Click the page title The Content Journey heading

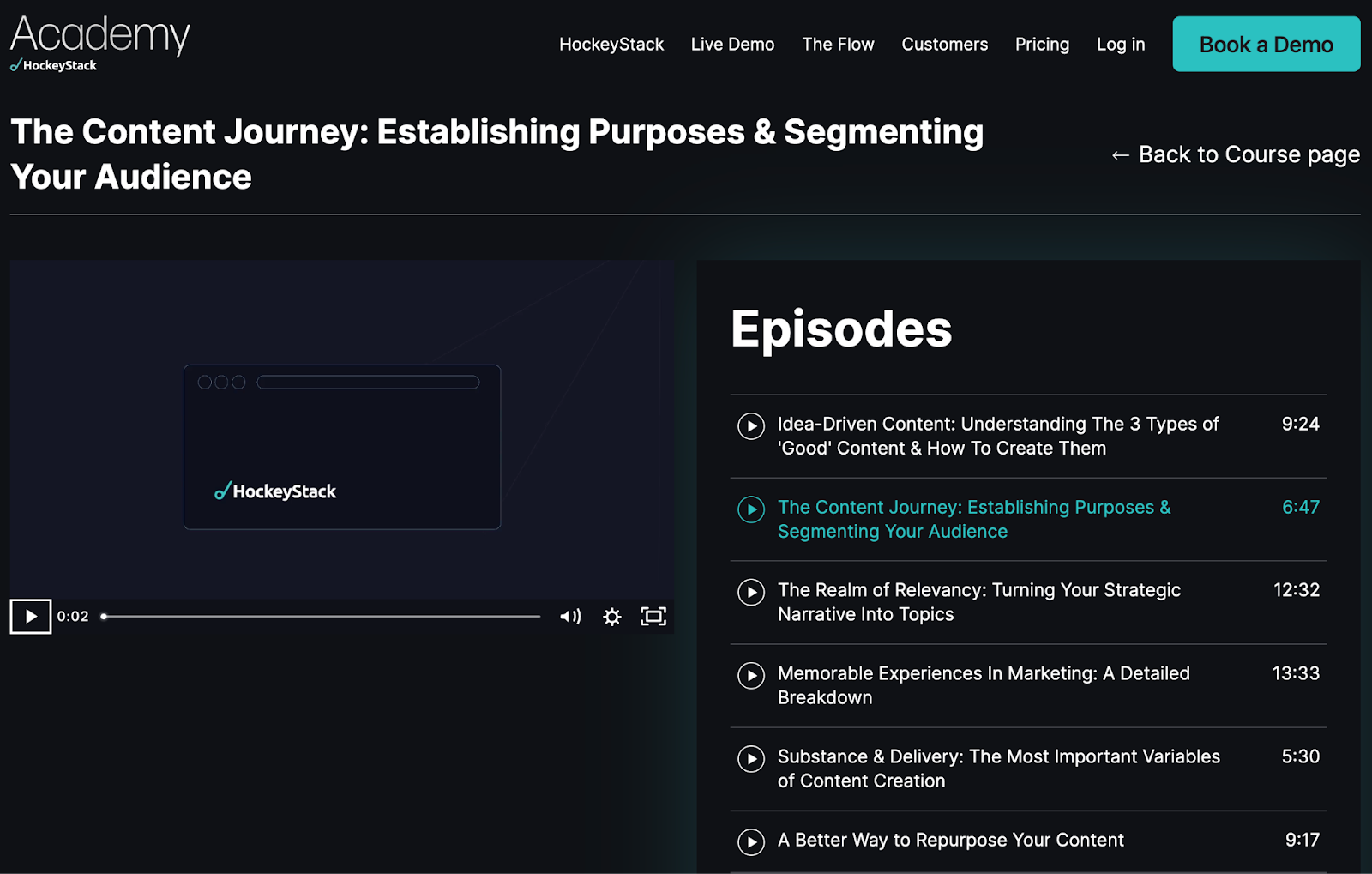(x=497, y=154)
